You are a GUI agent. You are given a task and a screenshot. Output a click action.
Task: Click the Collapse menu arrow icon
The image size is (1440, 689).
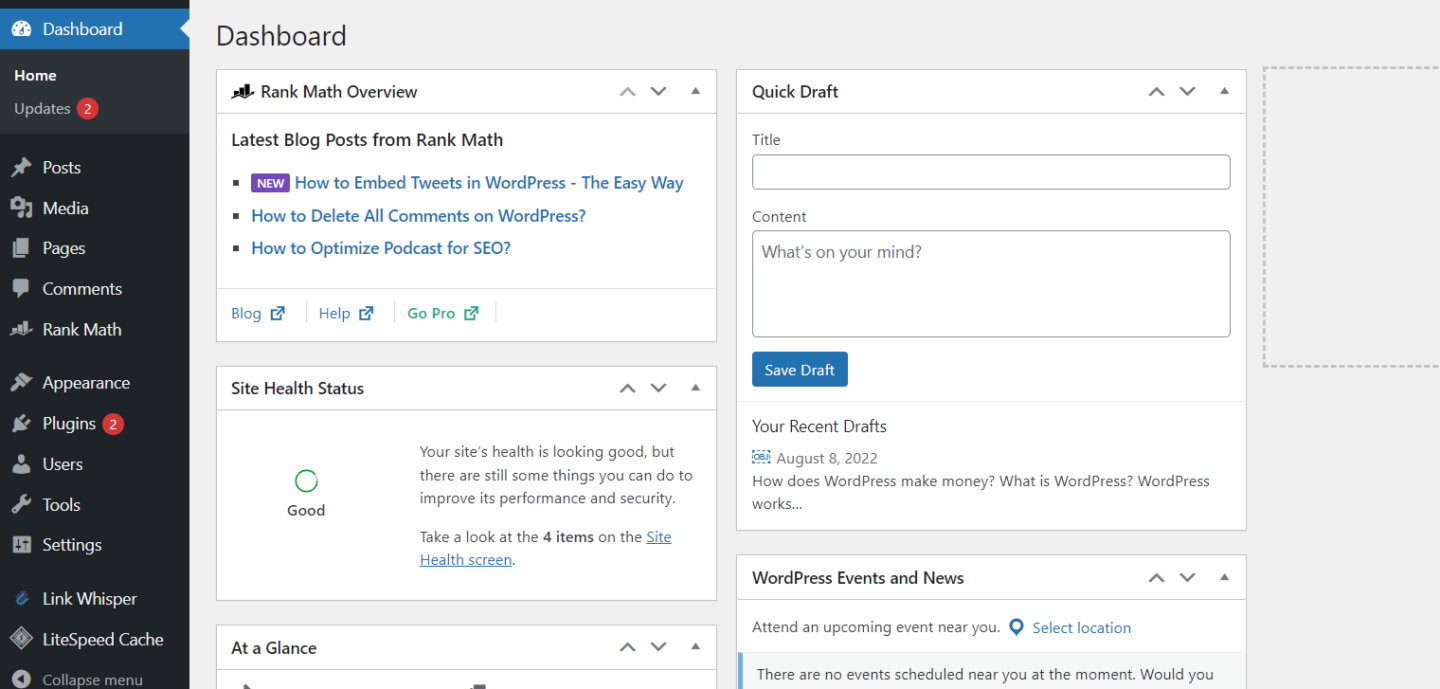click(x=21, y=680)
